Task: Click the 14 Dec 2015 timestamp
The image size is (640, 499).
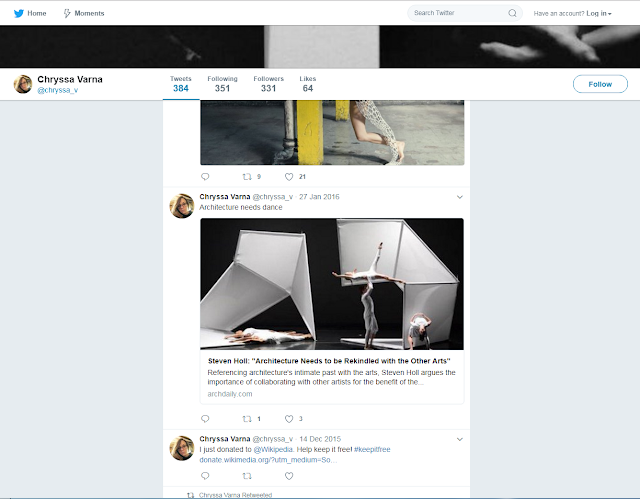Action: click(320, 439)
